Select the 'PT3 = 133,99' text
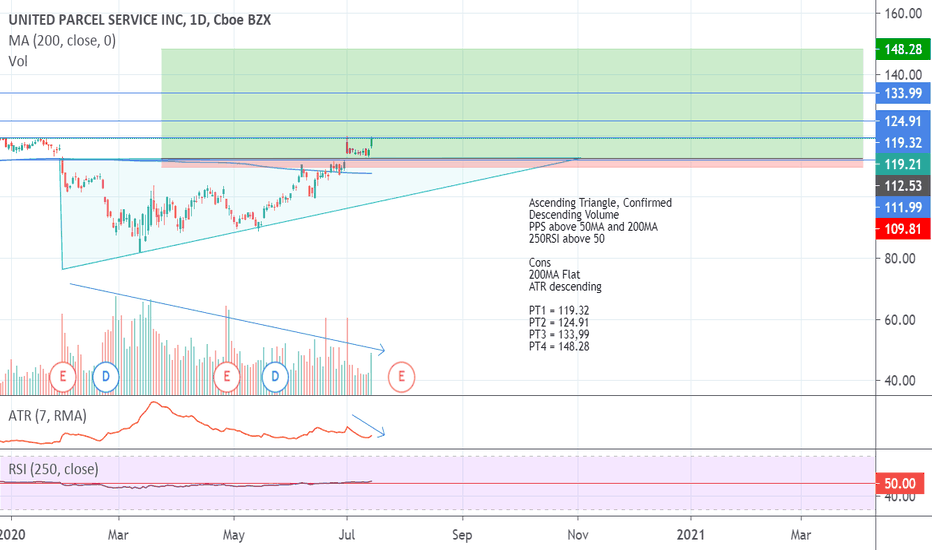Viewport: 932px width, 550px height. point(559,334)
